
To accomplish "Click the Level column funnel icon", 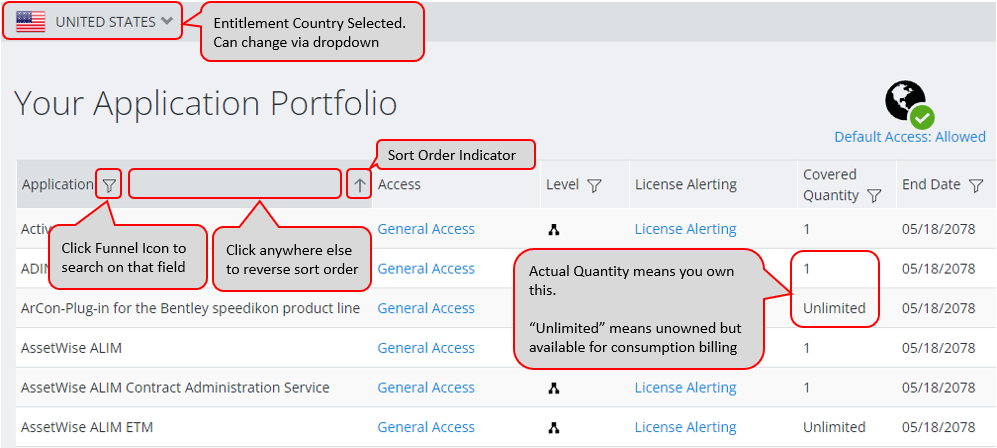I will pyautogui.click(x=594, y=185).
